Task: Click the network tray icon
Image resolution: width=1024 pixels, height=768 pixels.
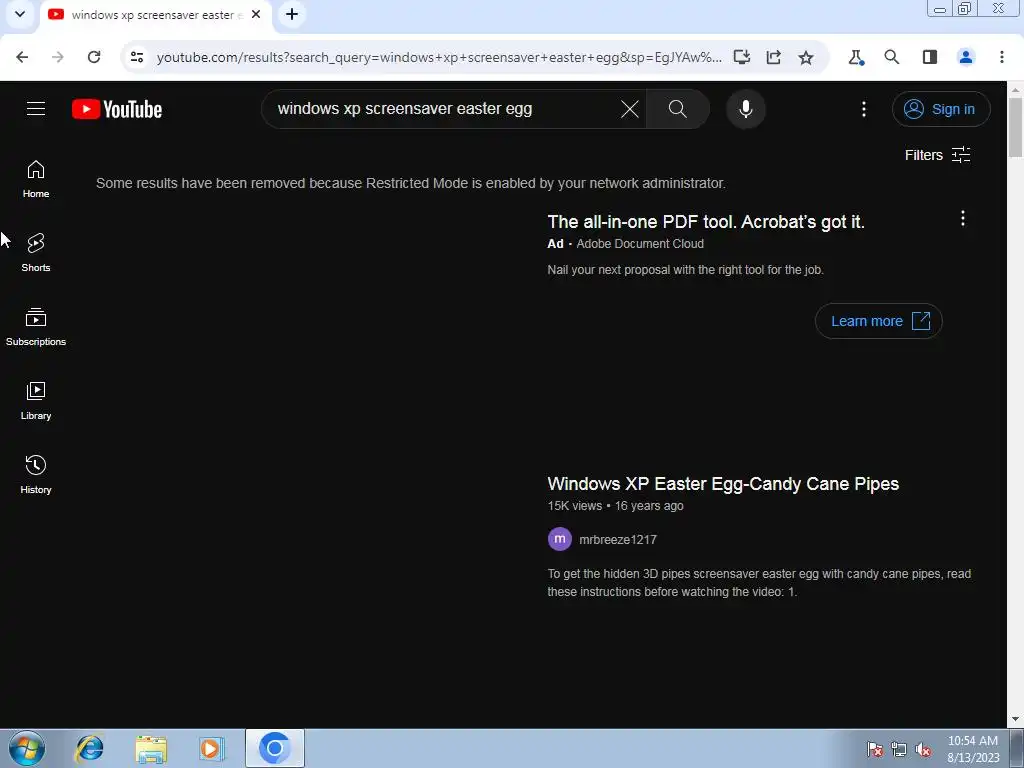Action: click(x=899, y=750)
